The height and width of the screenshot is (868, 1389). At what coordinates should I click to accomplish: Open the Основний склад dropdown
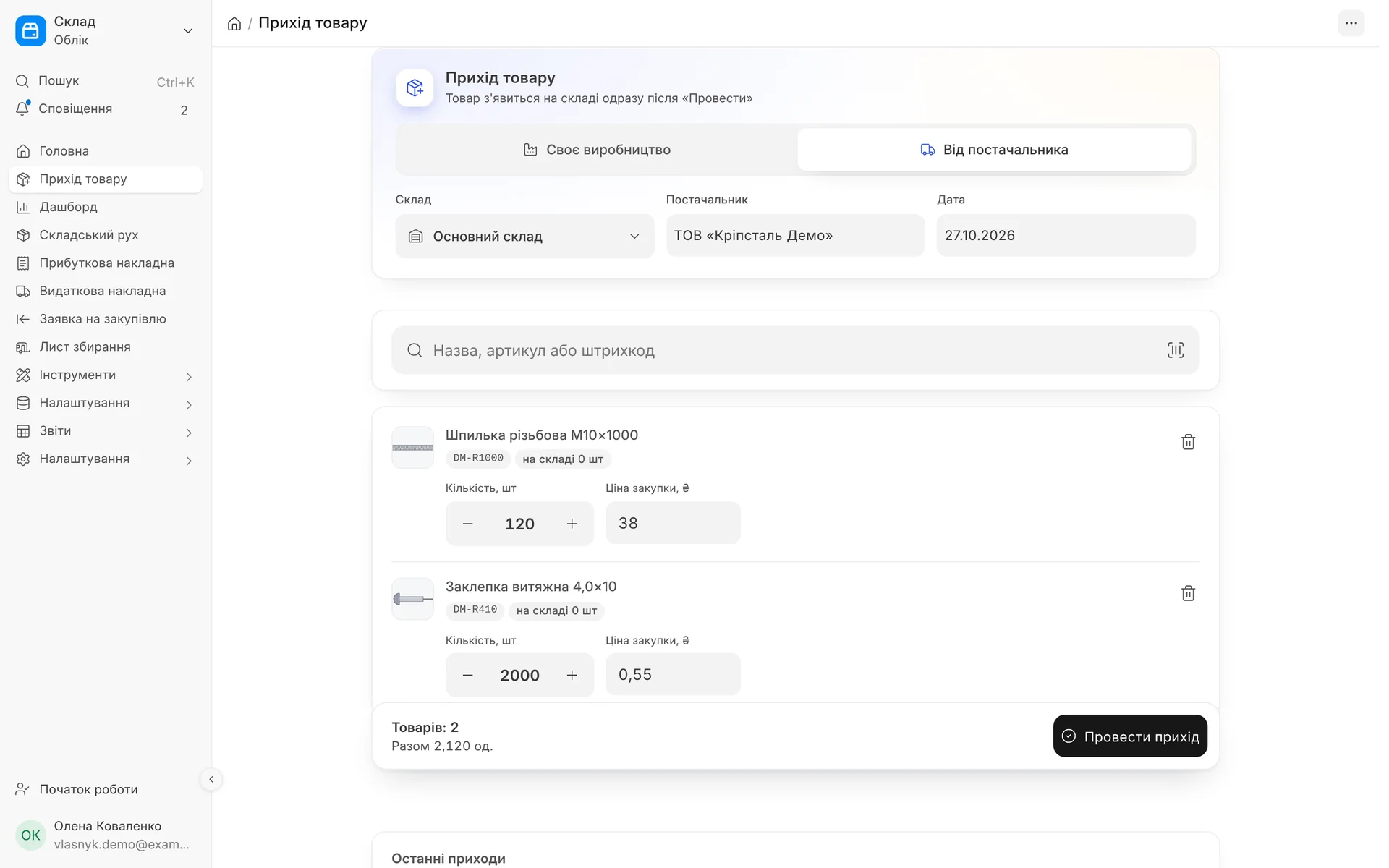tap(524, 236)
